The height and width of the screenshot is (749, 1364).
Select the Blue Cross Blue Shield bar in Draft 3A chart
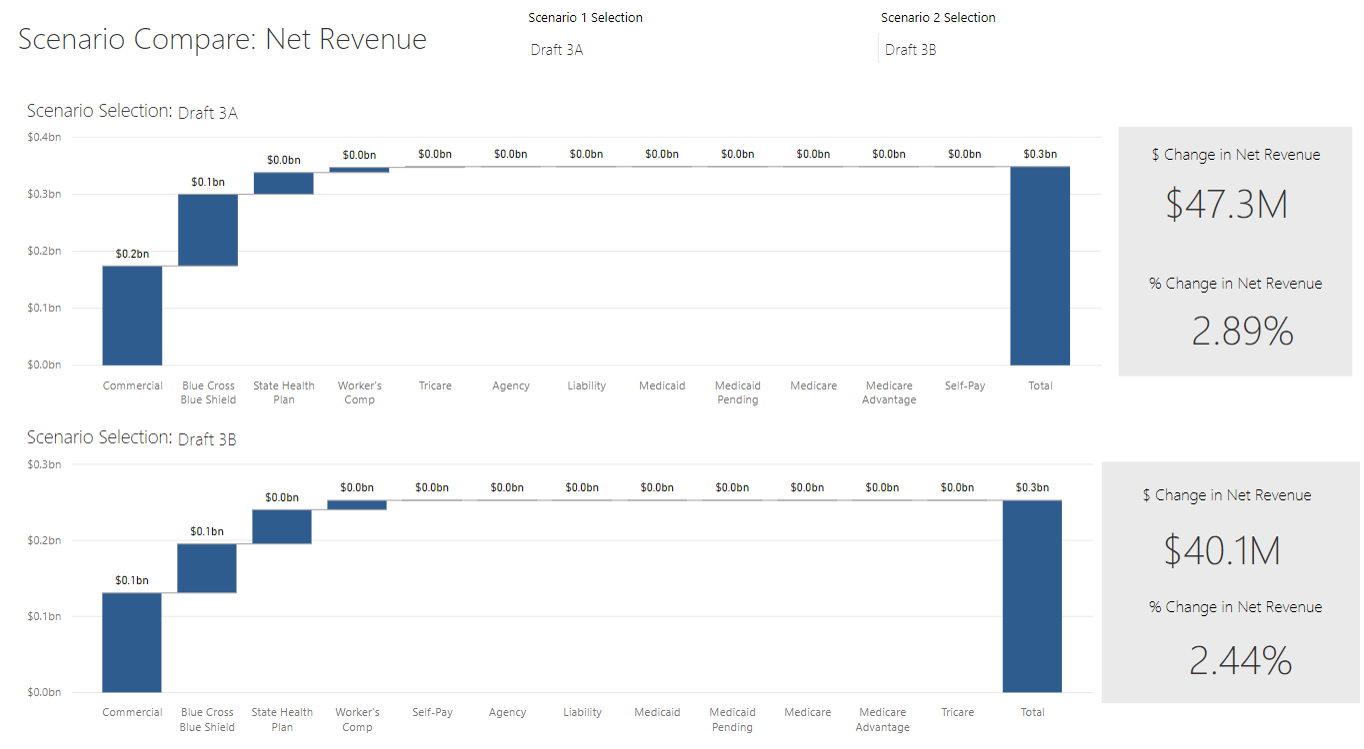(x=208, y=230)
